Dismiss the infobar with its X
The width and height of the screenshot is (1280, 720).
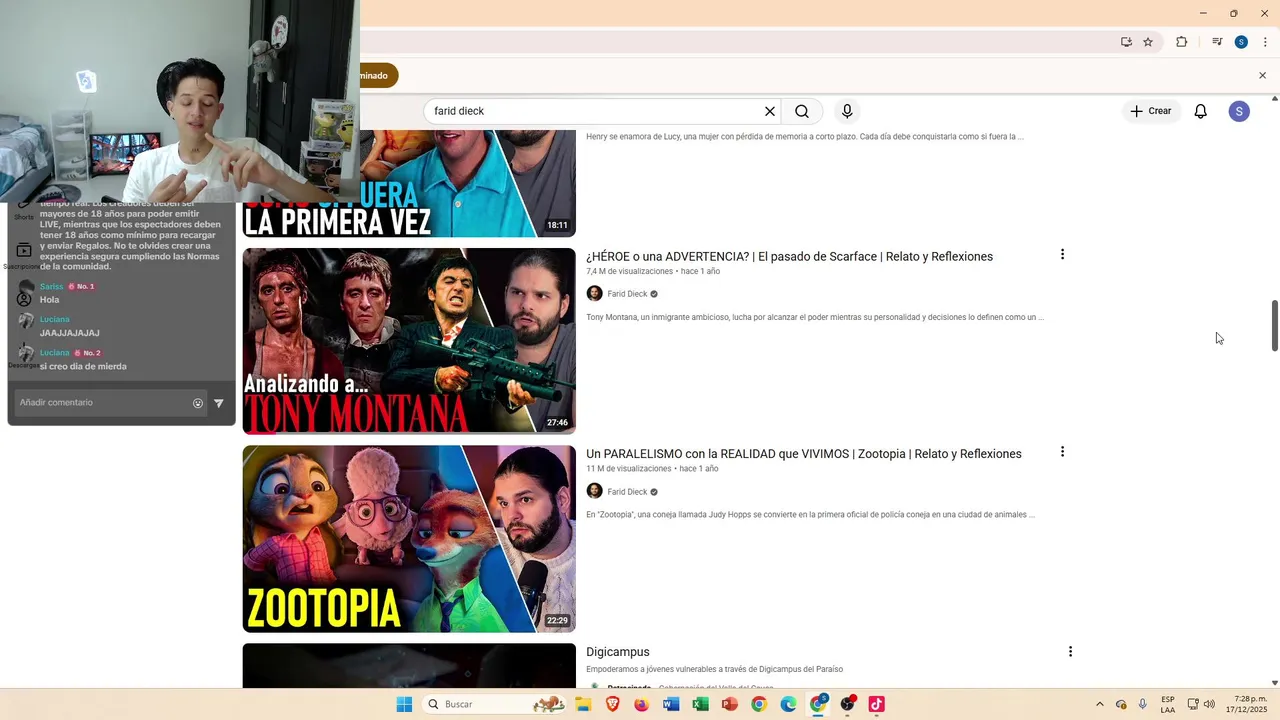tap(1262, 76)
